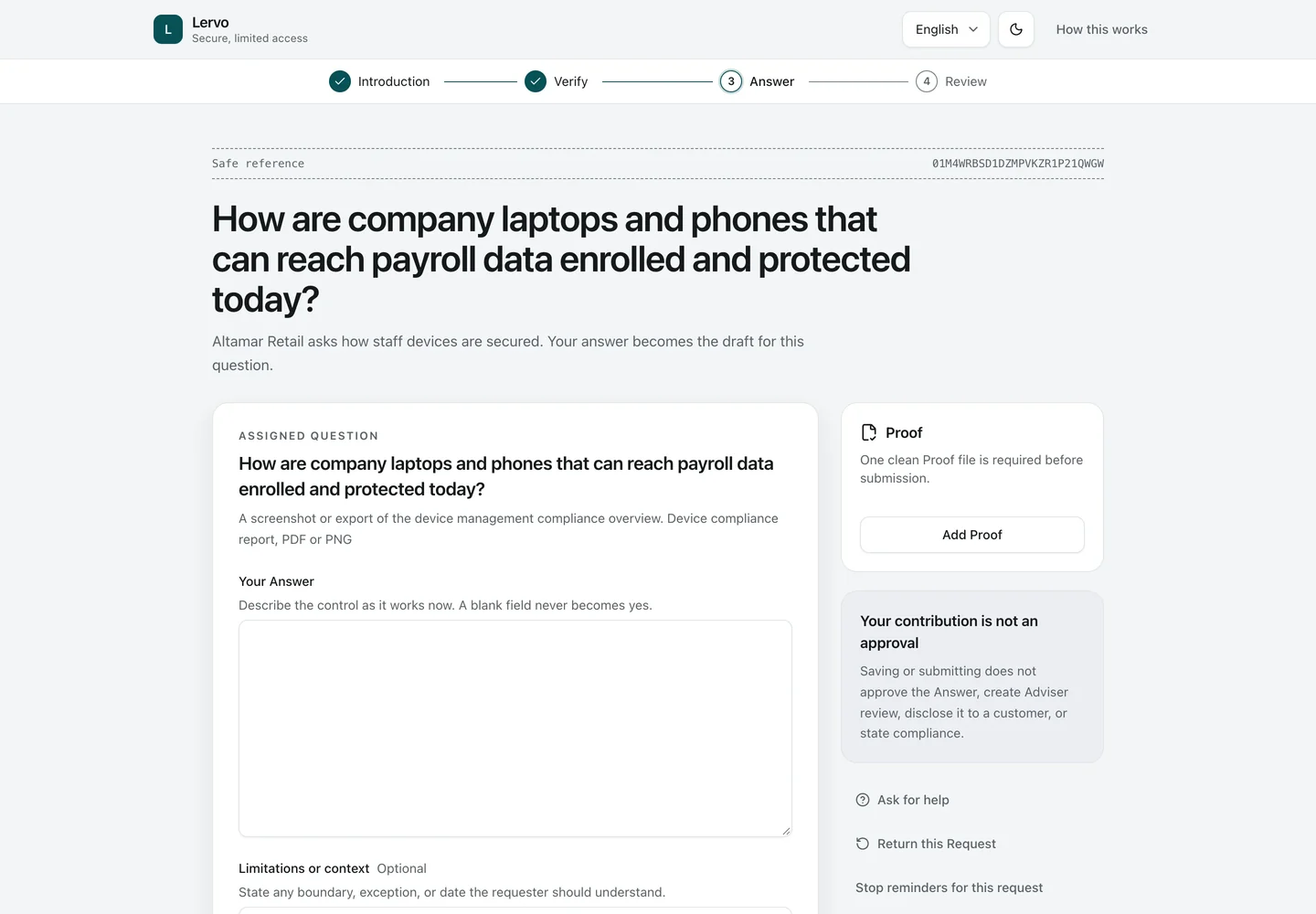Click the ASSIGNED QUESTION label

point(308,436)
